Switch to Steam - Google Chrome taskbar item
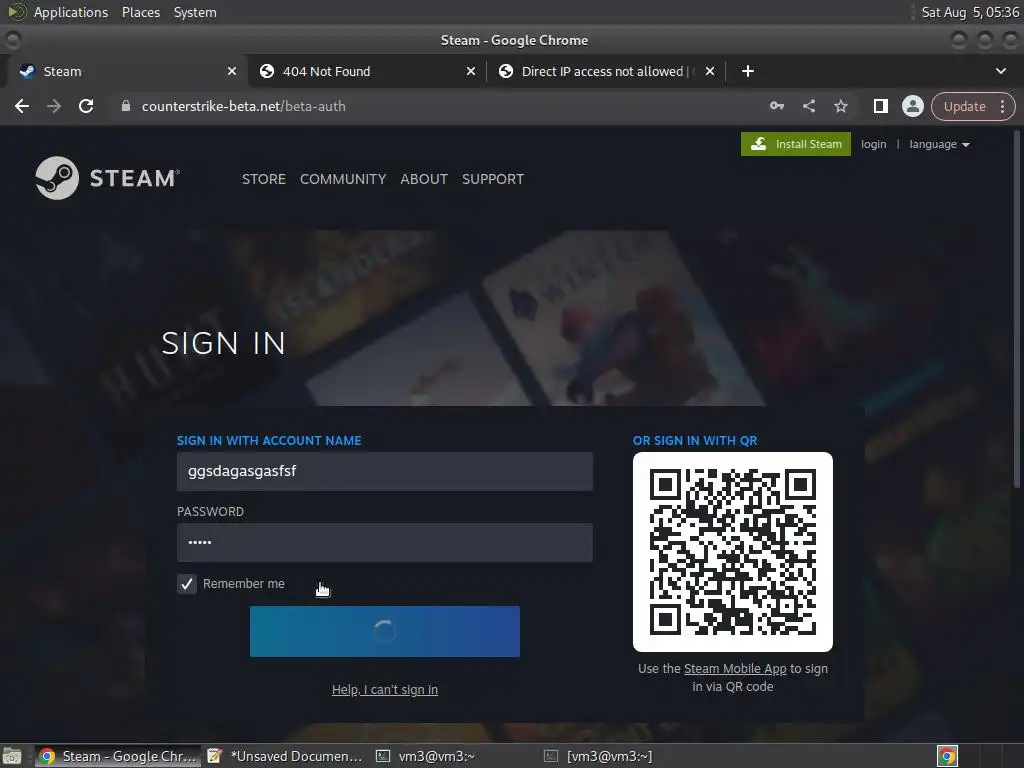Viewport: 1024px width, 768px height. 118,756
